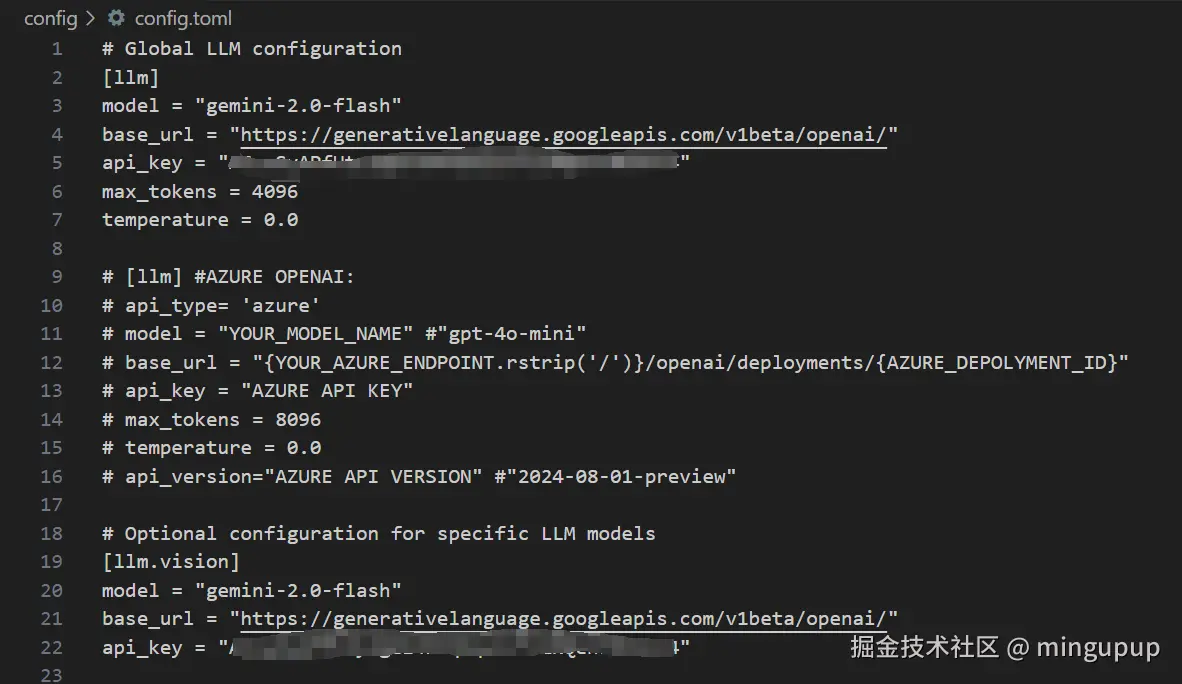Select the gemini-2.0-flash model value on line 3
Screen dimensions: 1182x684
302,105
